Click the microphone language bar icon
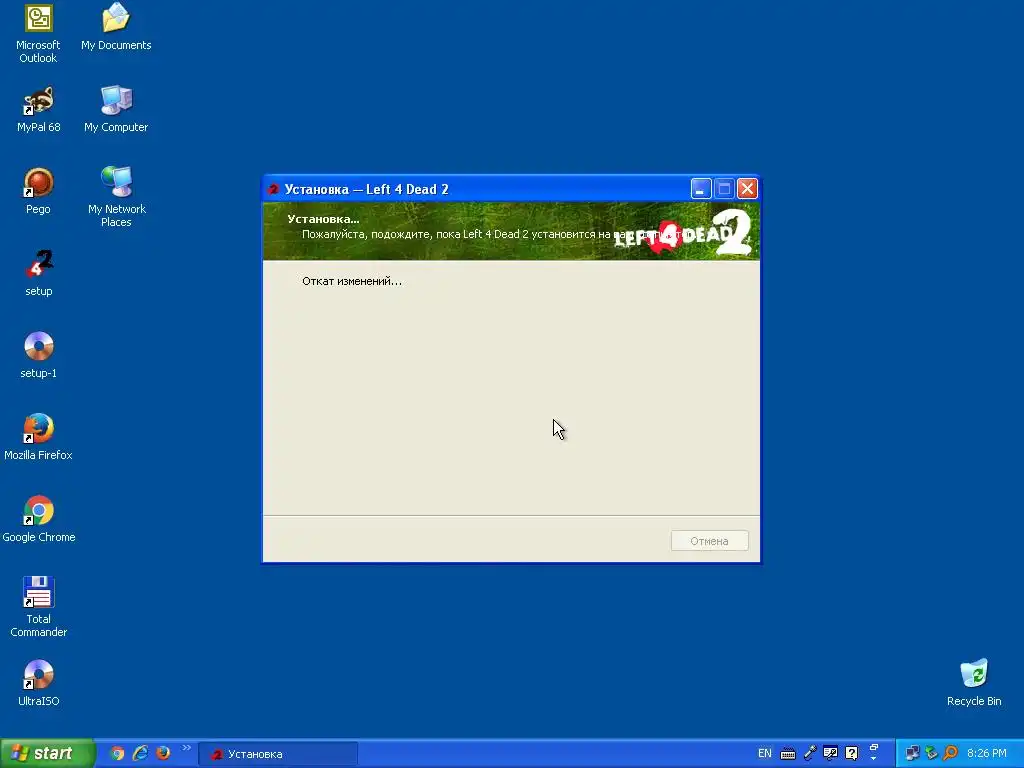 [x=810, y=753]
